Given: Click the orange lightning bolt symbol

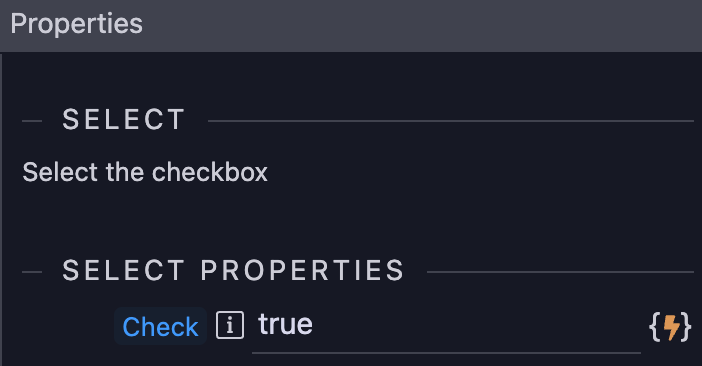Looking at the screenshot, I should click(x=671, y=328).
